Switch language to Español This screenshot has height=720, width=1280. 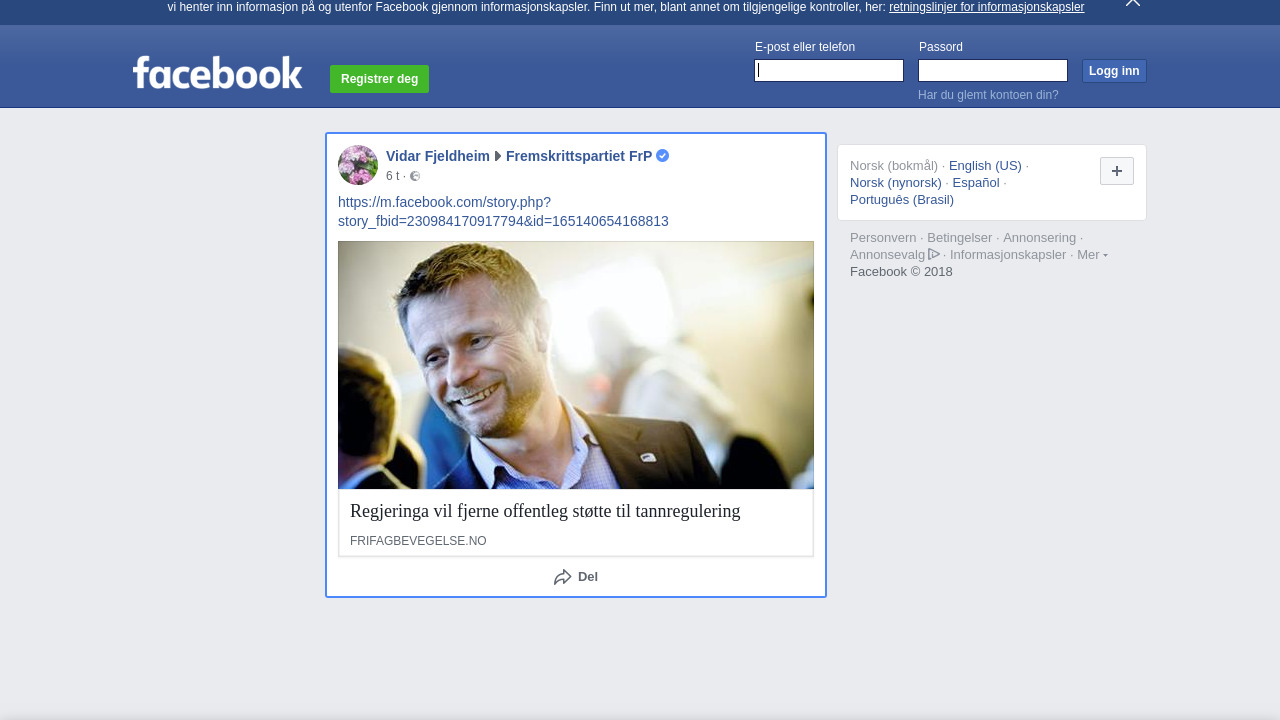tap(976, 183)
